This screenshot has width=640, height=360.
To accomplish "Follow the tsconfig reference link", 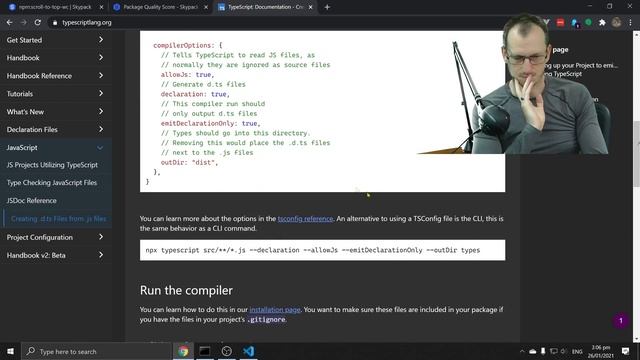I will pyautogui.click(x=305, y=219).
